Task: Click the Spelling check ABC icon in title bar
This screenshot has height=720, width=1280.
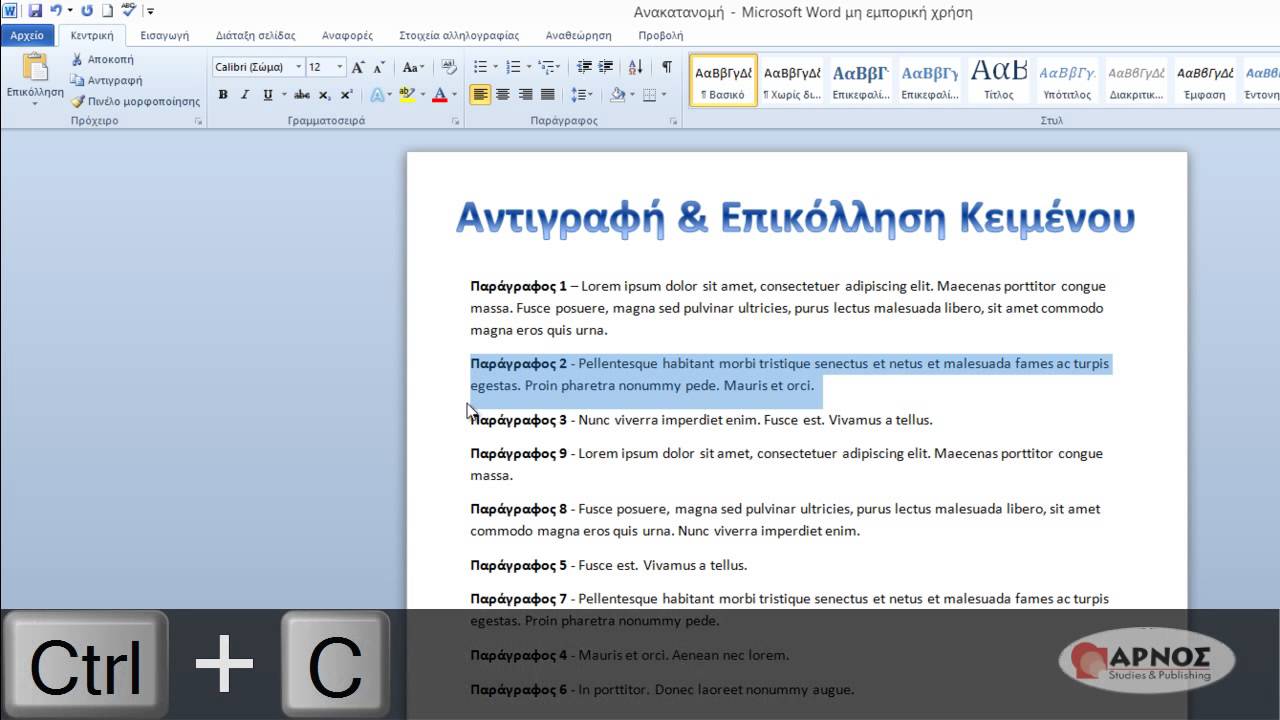Action: [x=128, y=11]
